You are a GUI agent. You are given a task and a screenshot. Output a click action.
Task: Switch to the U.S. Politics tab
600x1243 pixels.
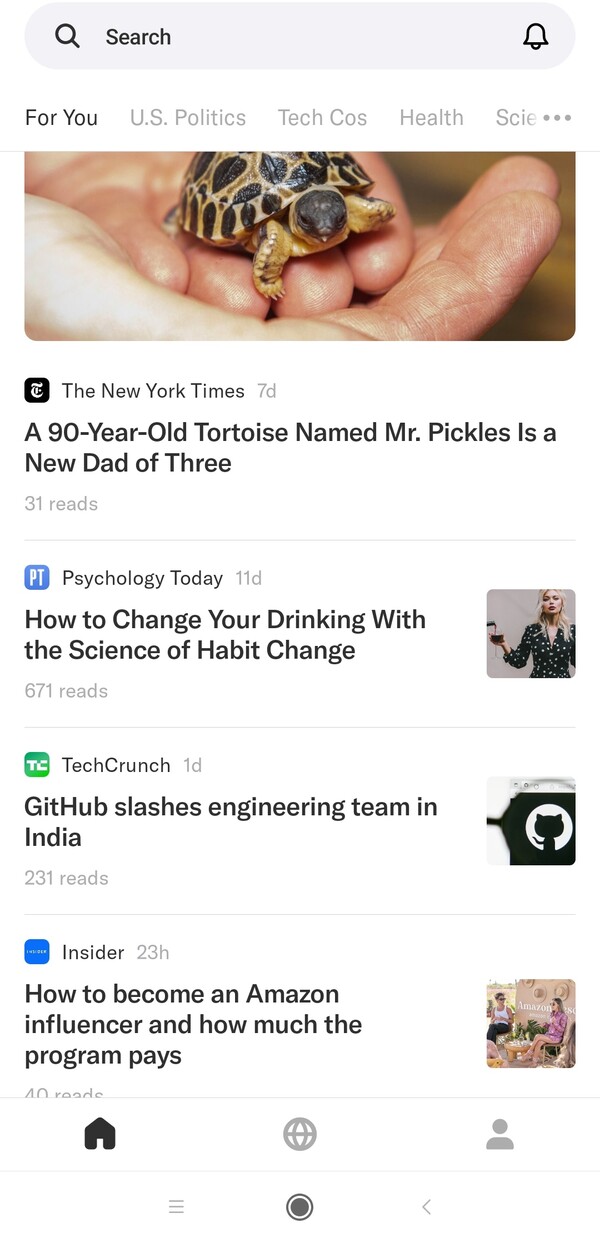pos(188,118)
